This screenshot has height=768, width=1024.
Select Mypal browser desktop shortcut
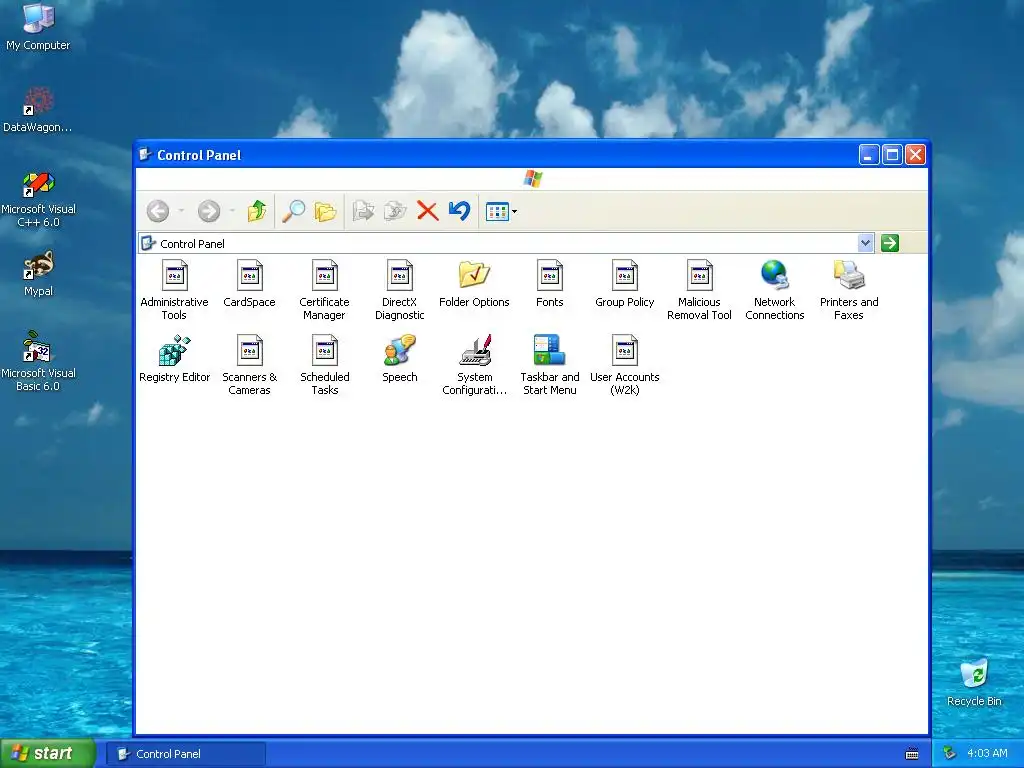(x=38, y=274)
